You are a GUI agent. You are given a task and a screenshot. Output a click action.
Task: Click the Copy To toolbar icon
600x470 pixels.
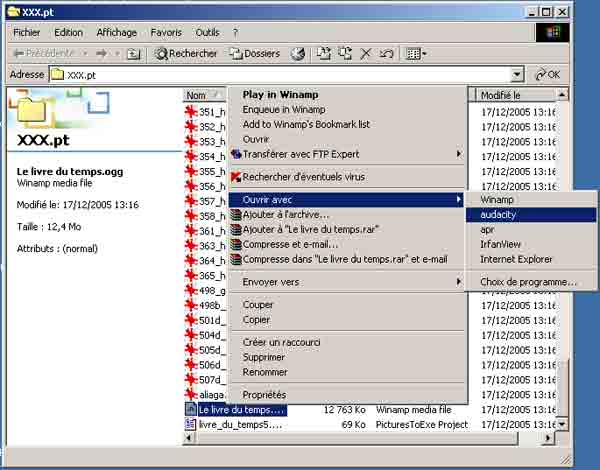(x=345, y=54)
